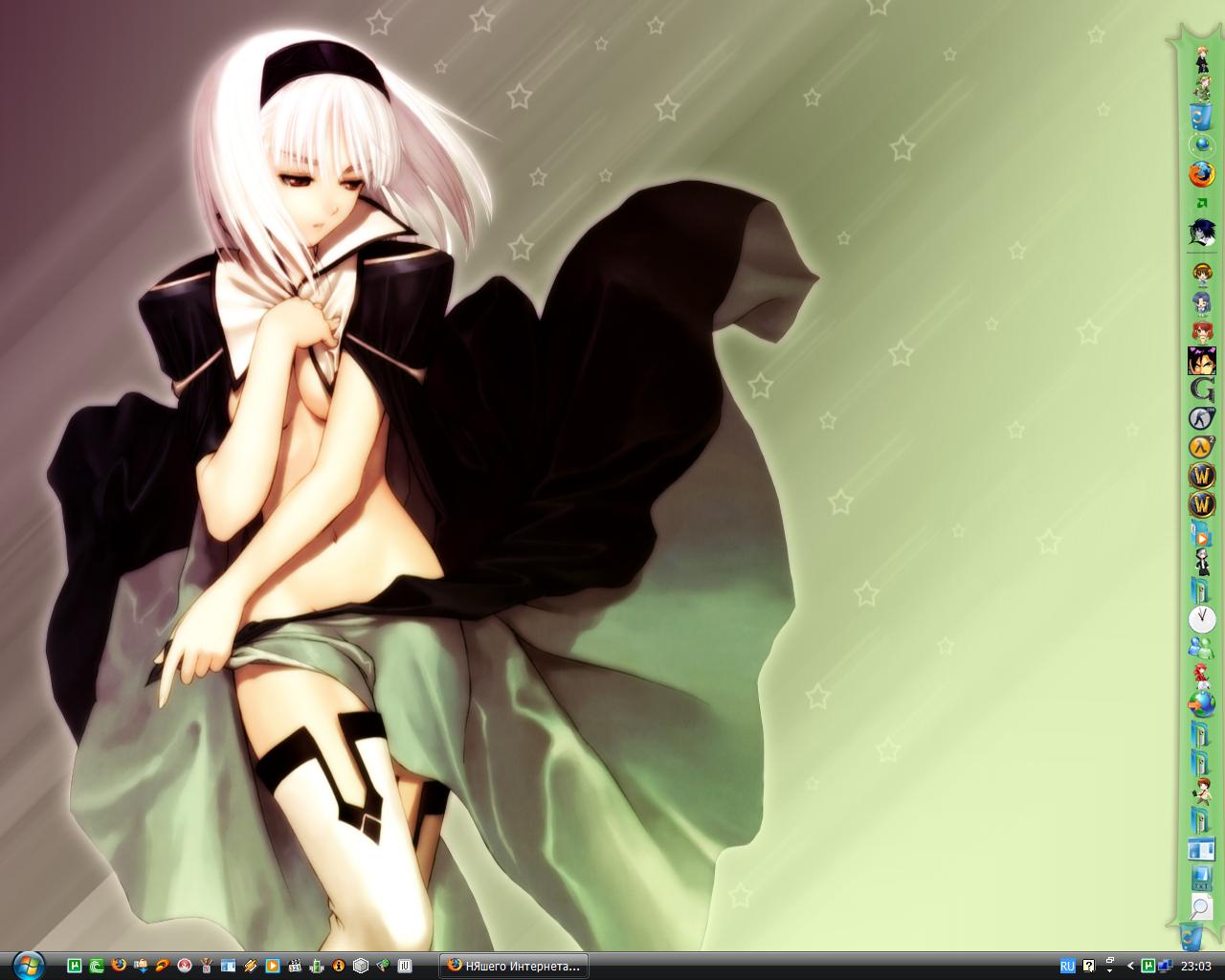Open the TXT document dock icon
This screenshot has width=1225, height=980.
1202,878
